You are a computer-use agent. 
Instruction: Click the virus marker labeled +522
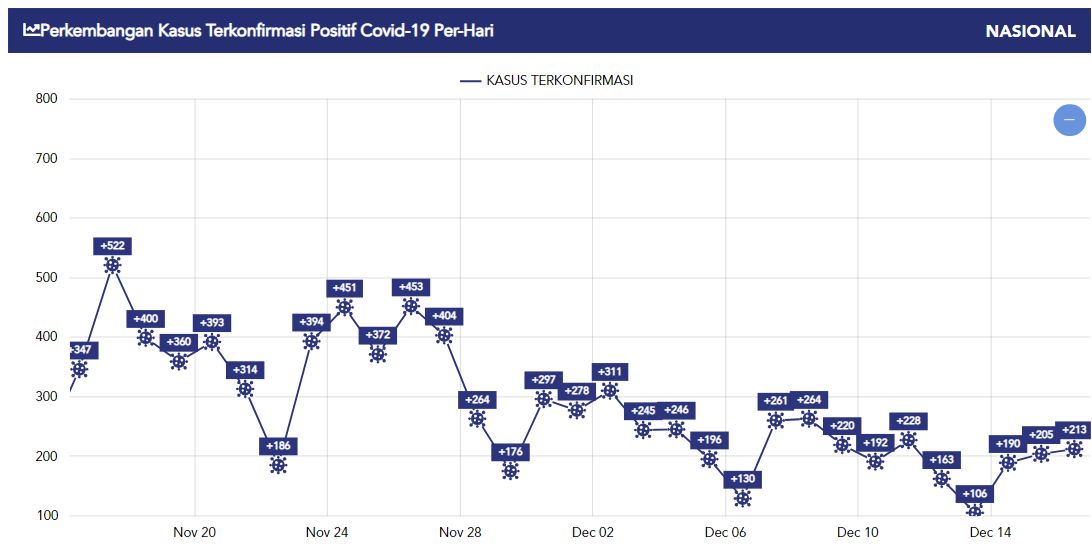(112, 265)
